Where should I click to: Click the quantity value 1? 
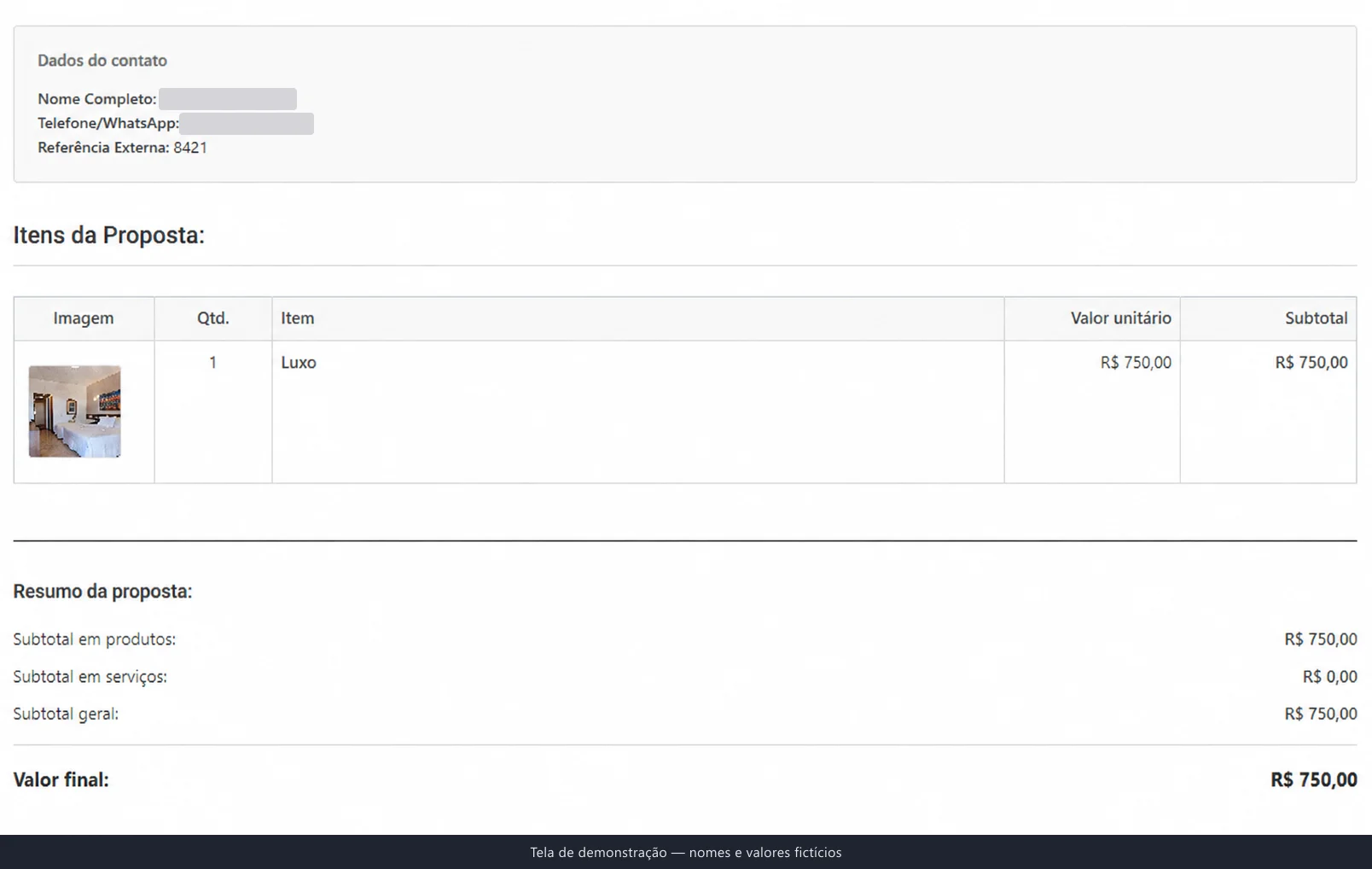[212, 363]
